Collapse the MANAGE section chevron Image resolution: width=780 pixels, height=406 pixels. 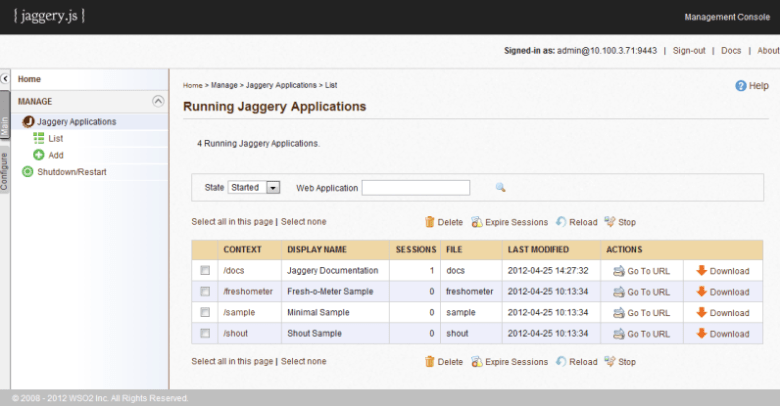tap(157, 101)
